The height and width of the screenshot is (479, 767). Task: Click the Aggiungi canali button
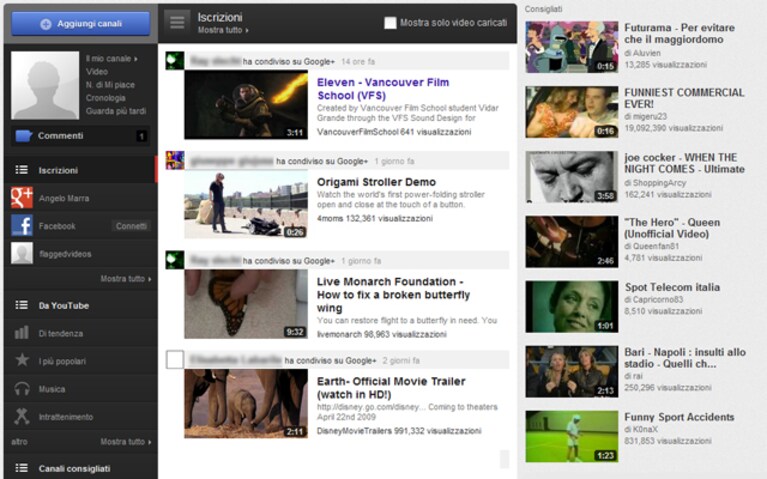pyautogui.click(x=81, y=23)
